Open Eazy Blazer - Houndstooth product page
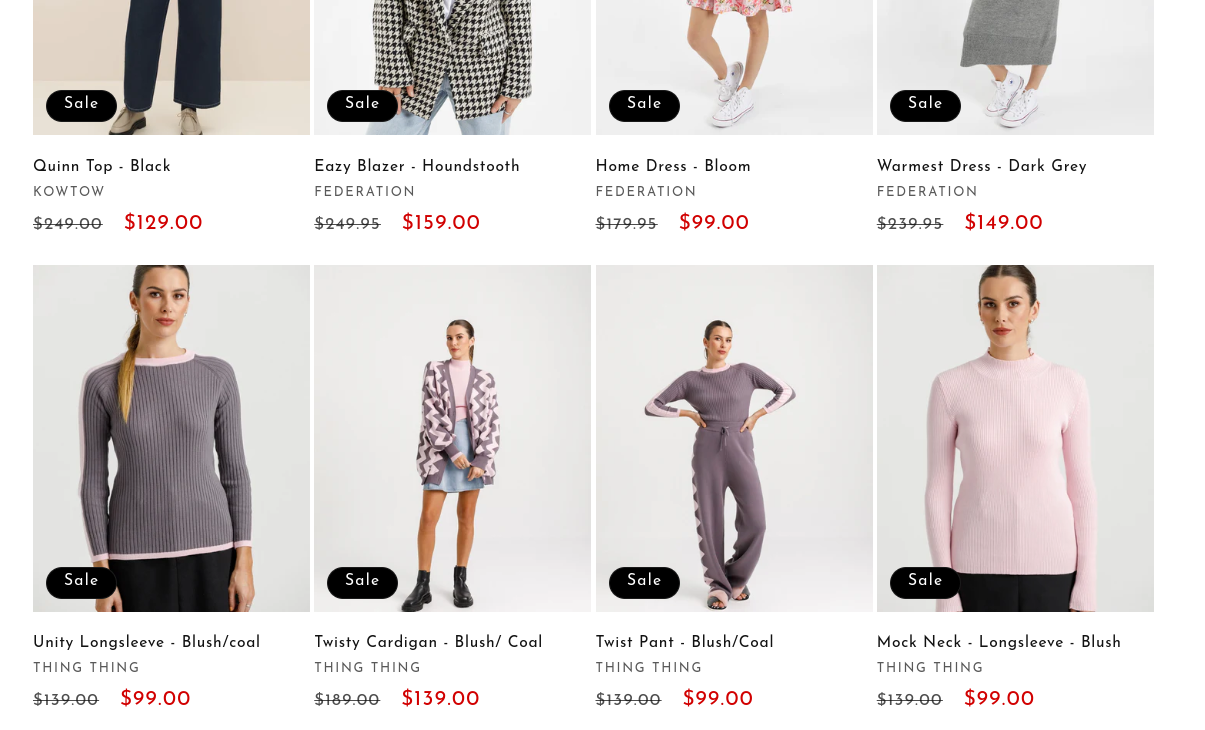Screen dimensions: 1205x730 [417, 167]
